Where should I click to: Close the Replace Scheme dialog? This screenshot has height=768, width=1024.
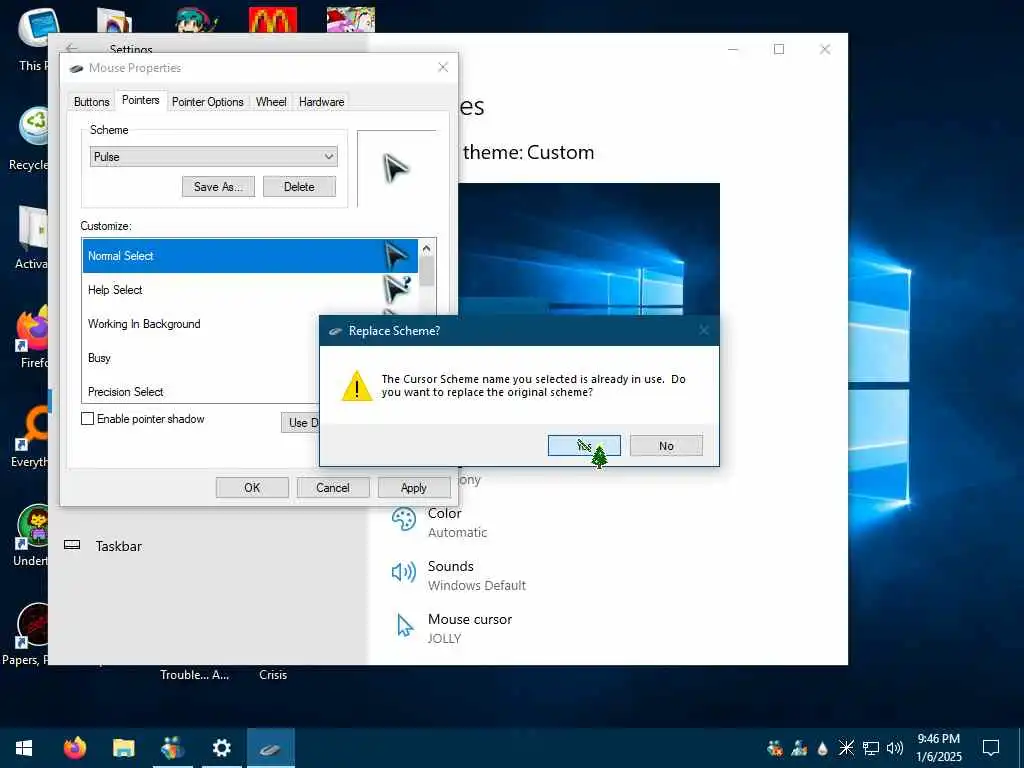[x=703, y=330]
